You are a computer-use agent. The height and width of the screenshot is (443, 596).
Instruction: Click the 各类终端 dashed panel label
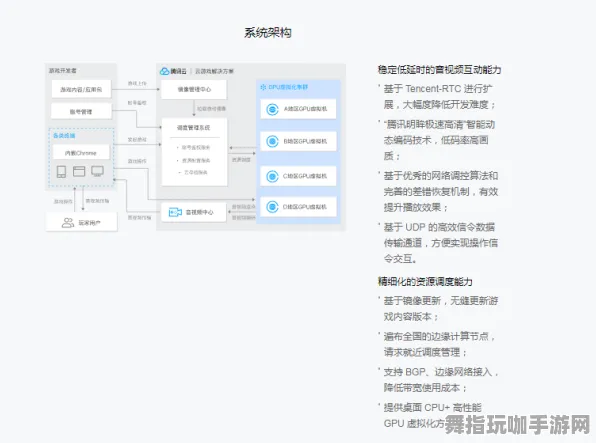point(64,136)
